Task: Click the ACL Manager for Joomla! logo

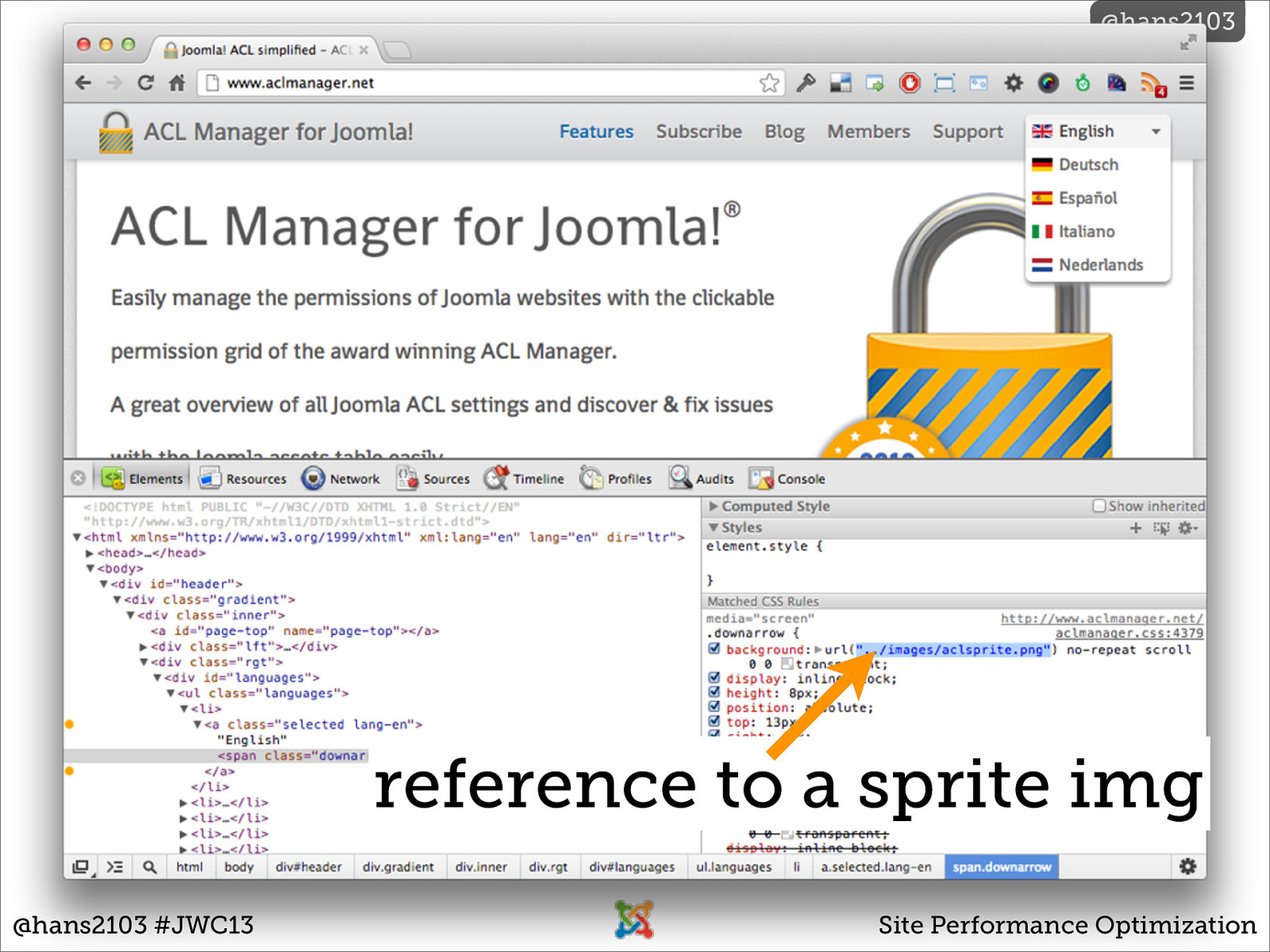Action: click(x=256, y=132)
